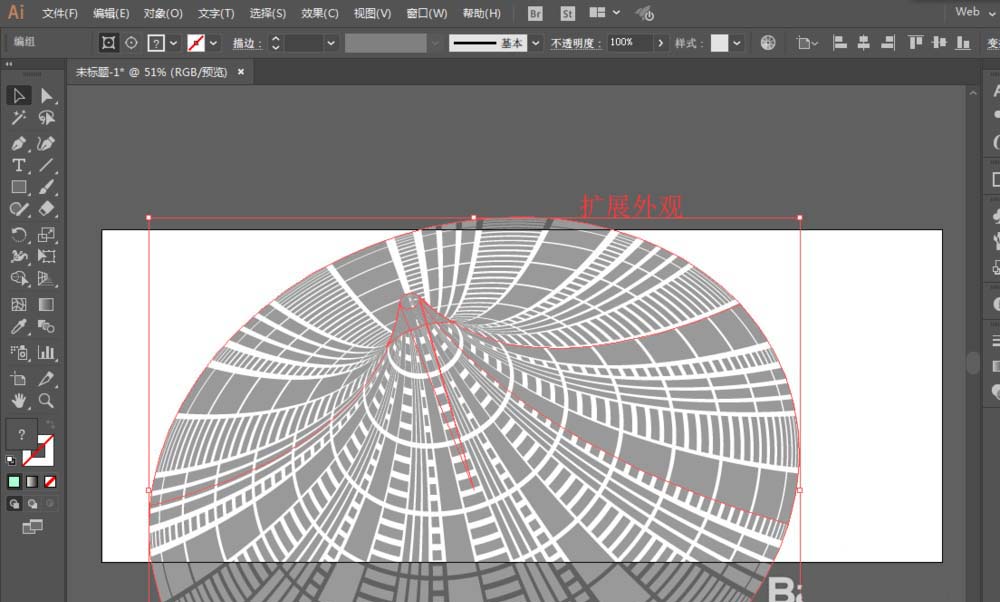Open the 文件(F) menu

(x=60, y=13)
